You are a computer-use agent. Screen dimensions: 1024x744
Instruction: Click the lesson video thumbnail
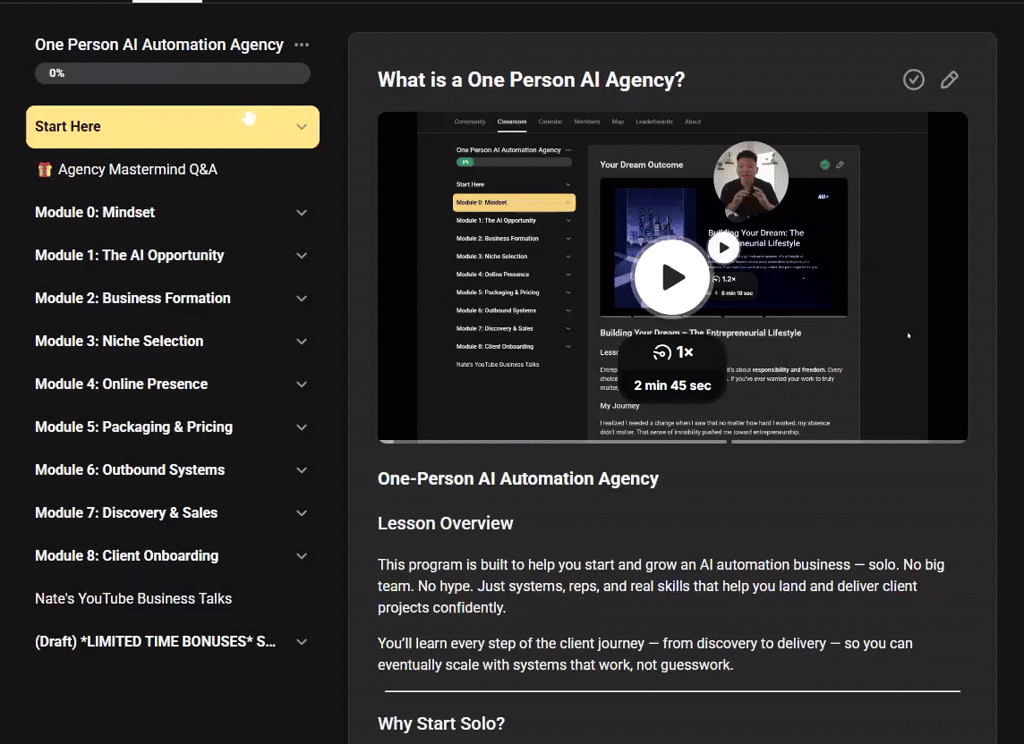point(672,277)
